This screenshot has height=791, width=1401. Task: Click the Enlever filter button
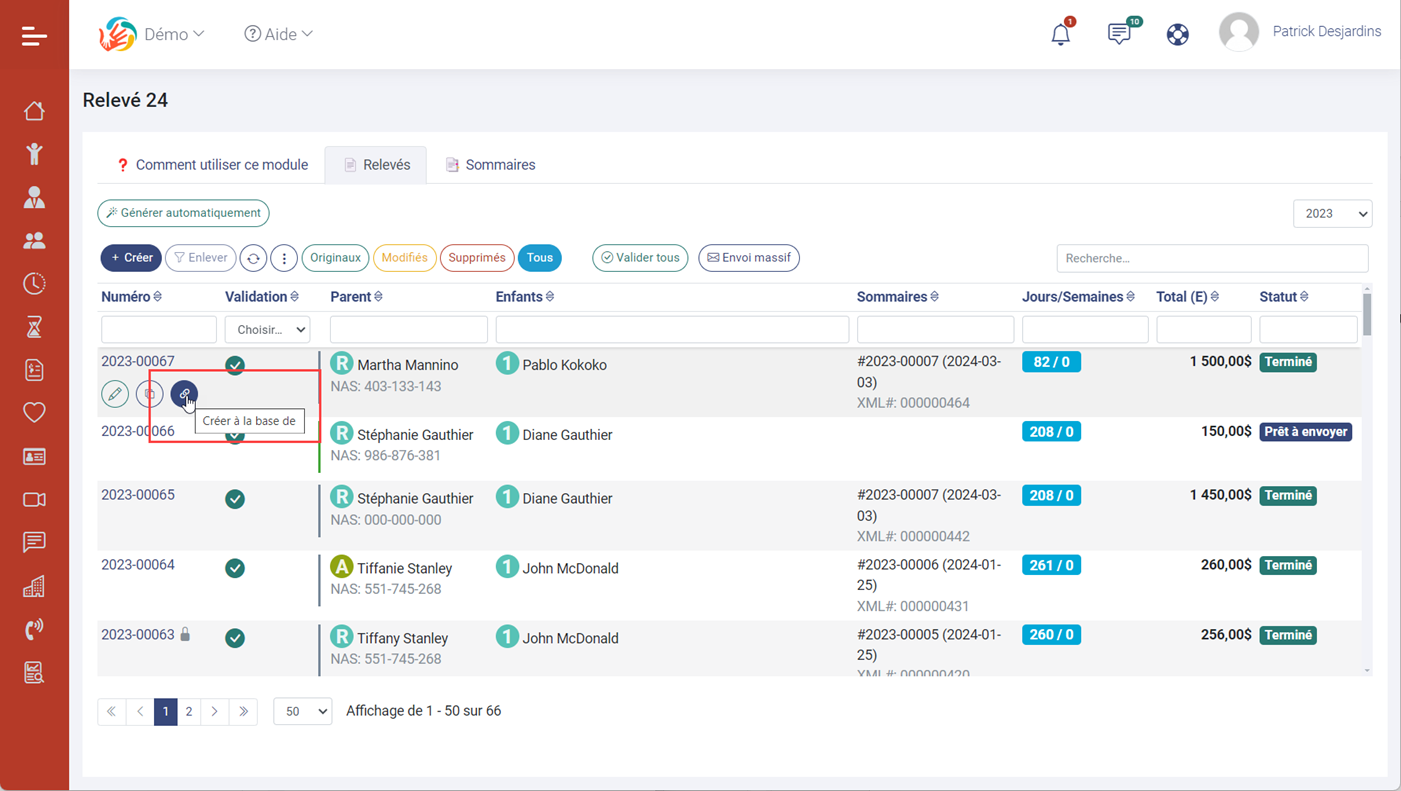coord(201,258)
